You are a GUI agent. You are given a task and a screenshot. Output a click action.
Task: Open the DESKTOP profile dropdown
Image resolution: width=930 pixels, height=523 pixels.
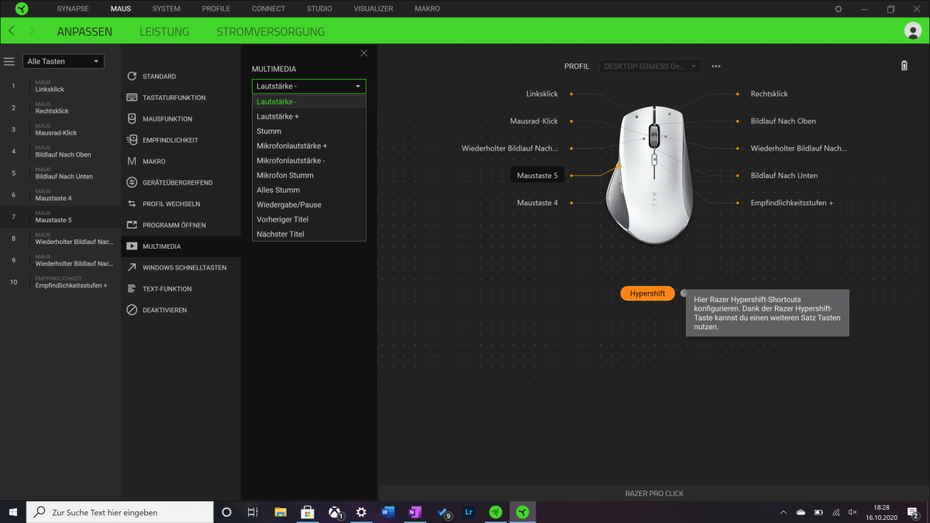650,66
